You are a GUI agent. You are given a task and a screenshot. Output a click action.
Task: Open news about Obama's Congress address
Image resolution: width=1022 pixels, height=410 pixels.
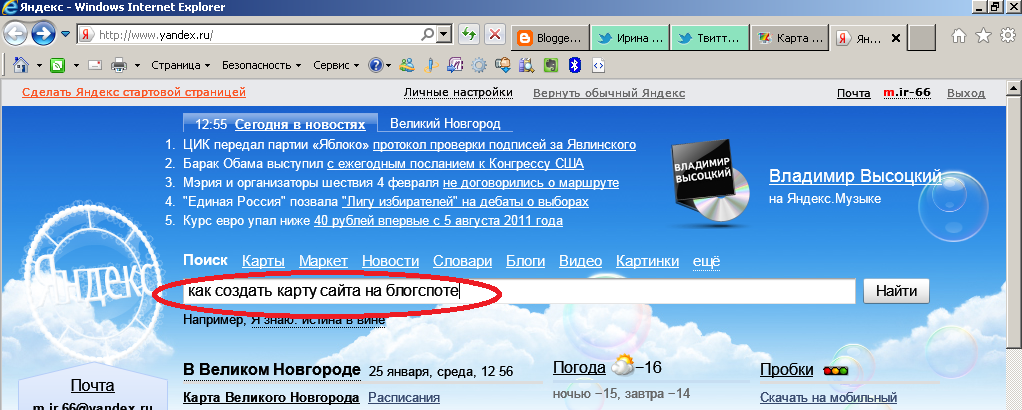click(456, 164)
